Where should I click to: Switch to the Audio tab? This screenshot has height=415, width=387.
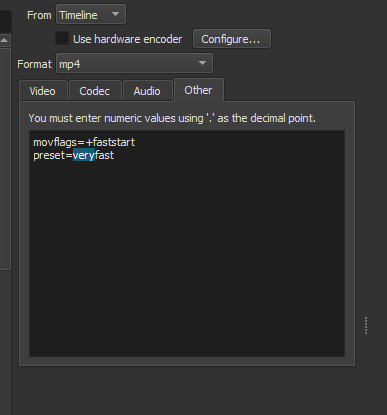coord(147,91)
